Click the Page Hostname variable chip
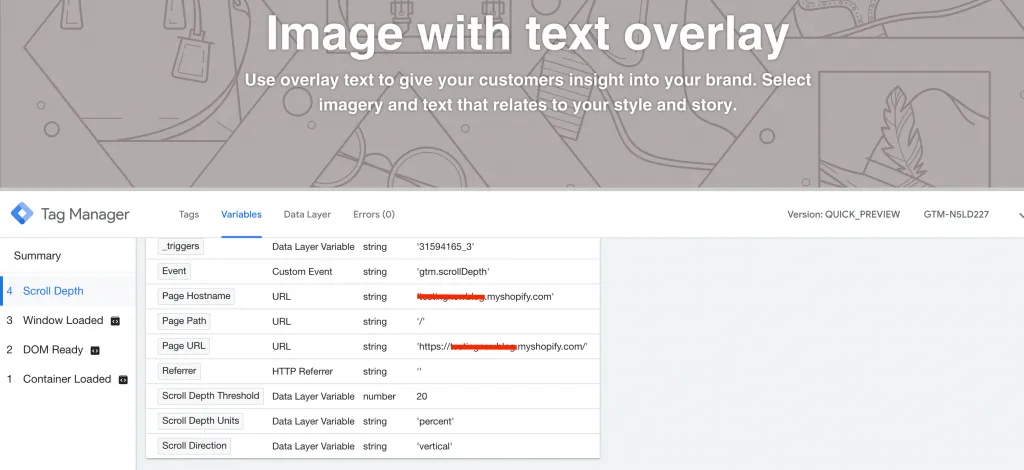 [x=196, y=296]
